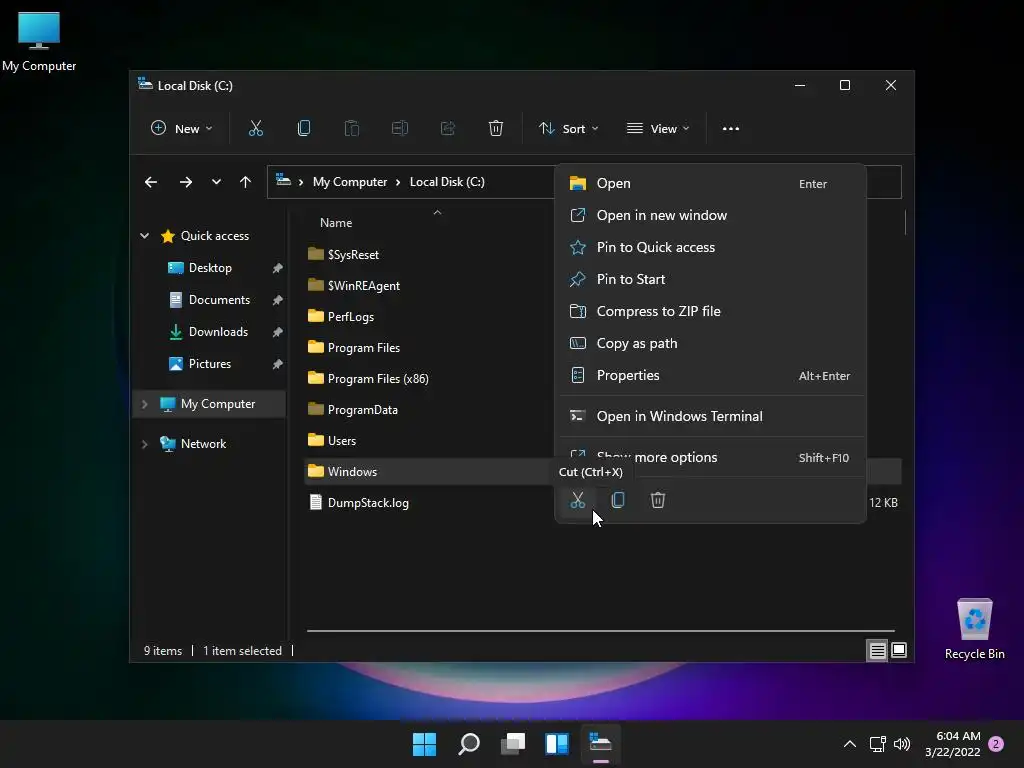Choose Pin to Quick access
The image size is (1024, 768).
[x=710, y=248]
